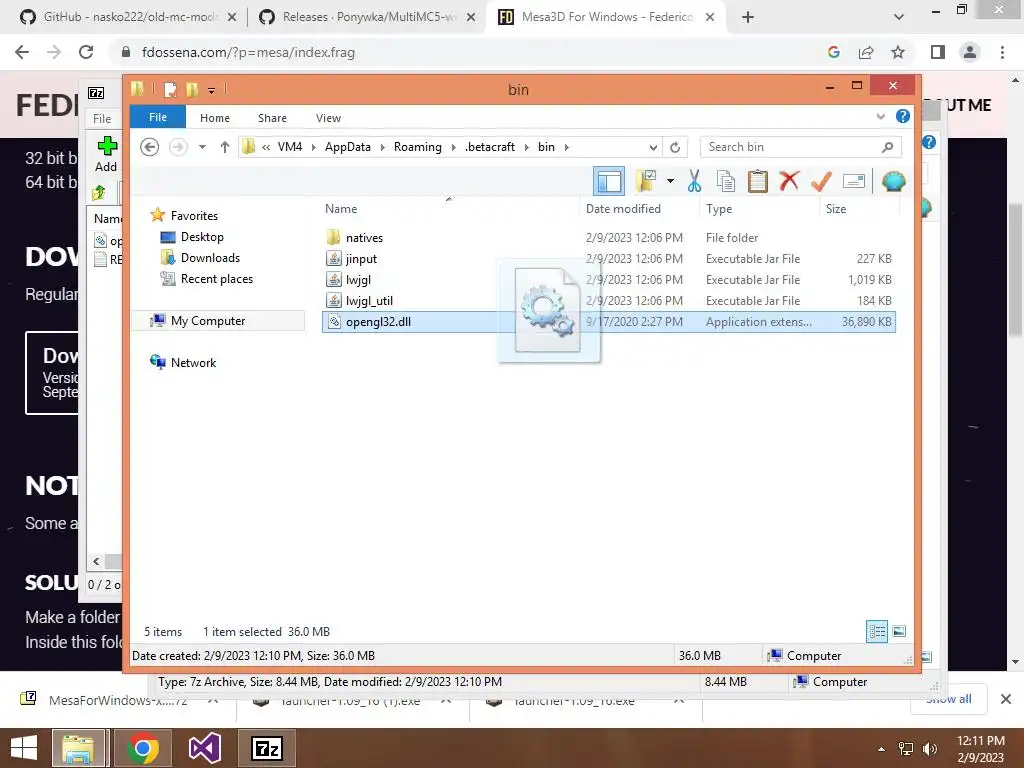The image size is (1024, 768).
Task: Toggle Chrome side panel icon
Action: click(x=938, y=52)
